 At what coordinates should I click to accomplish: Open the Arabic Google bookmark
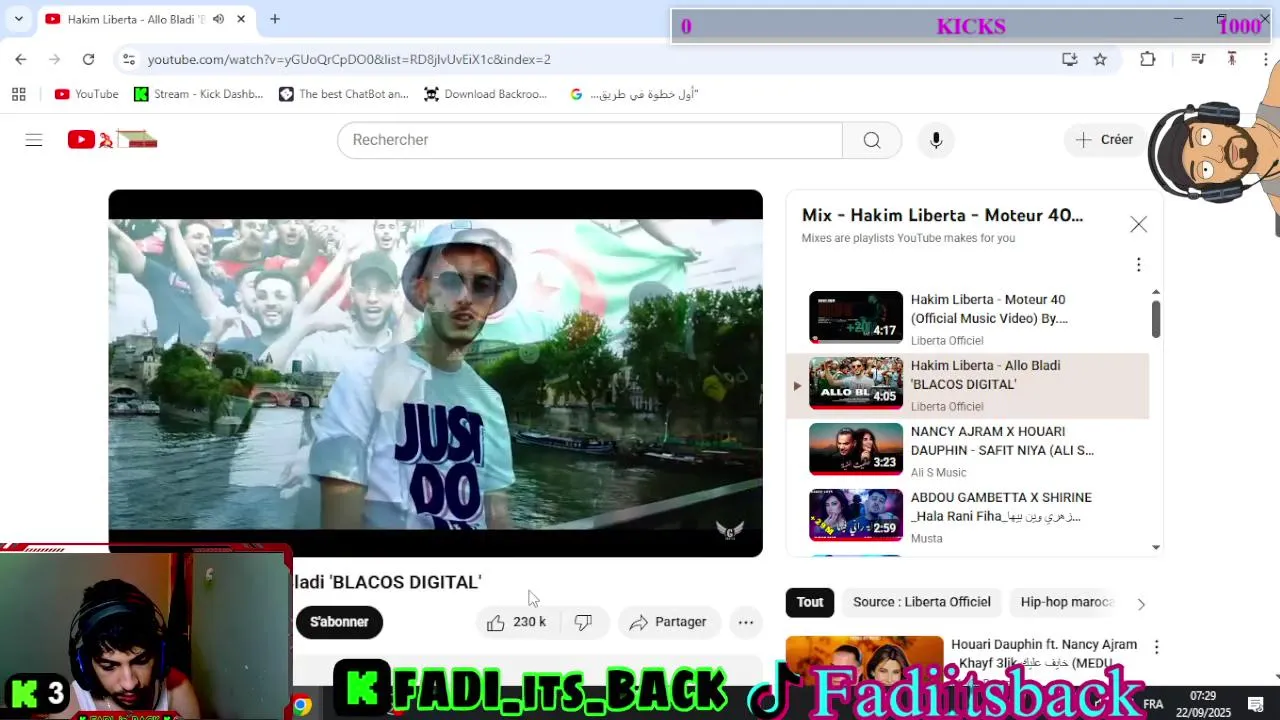point(634,94)
